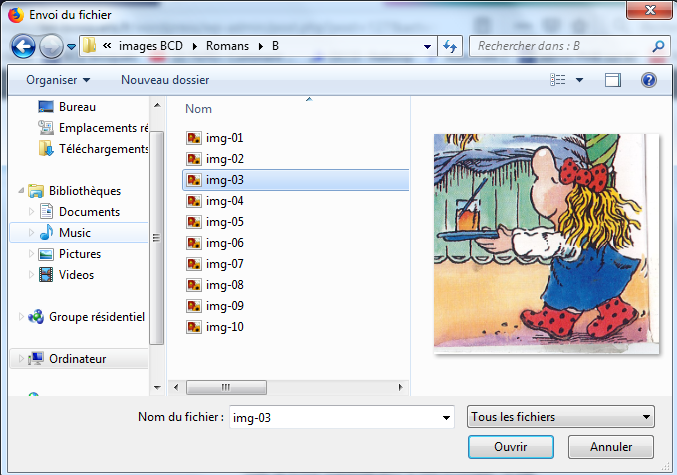The image size is (677, 475).
Task: Open the address bar path history dropdown
Action: [x=427, y=46]
